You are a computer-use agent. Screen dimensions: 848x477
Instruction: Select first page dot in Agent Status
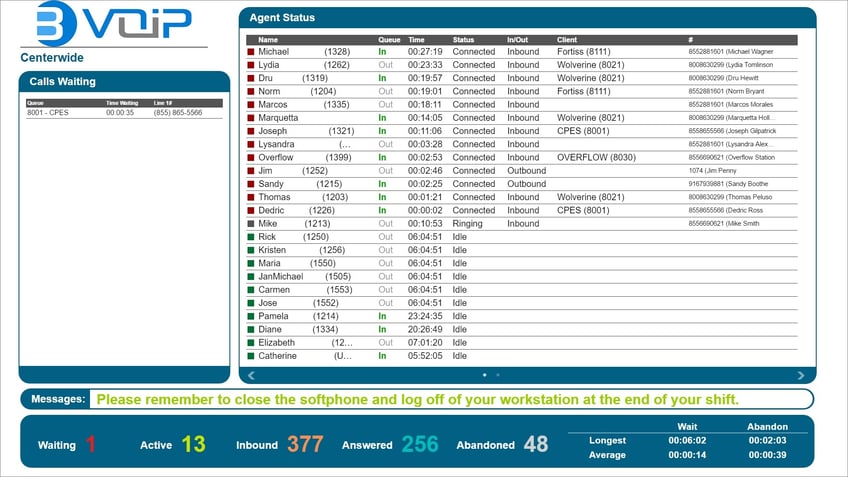(485, 375)
